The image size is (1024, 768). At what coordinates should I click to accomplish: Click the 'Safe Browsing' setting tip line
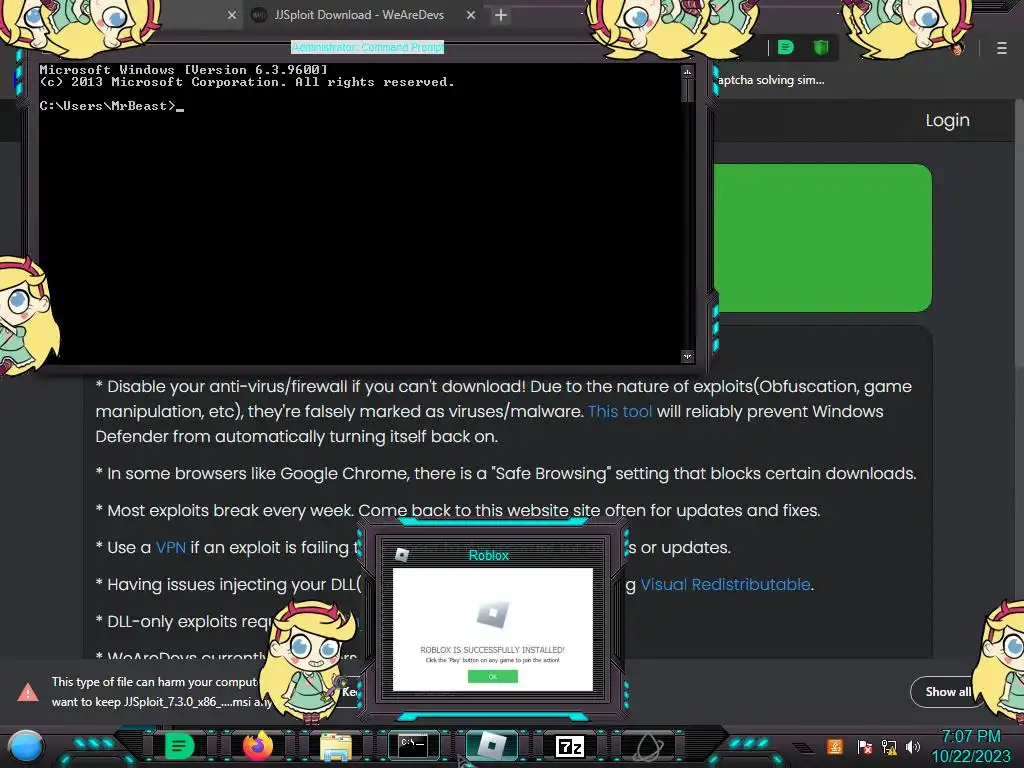[x=506, y=473]
